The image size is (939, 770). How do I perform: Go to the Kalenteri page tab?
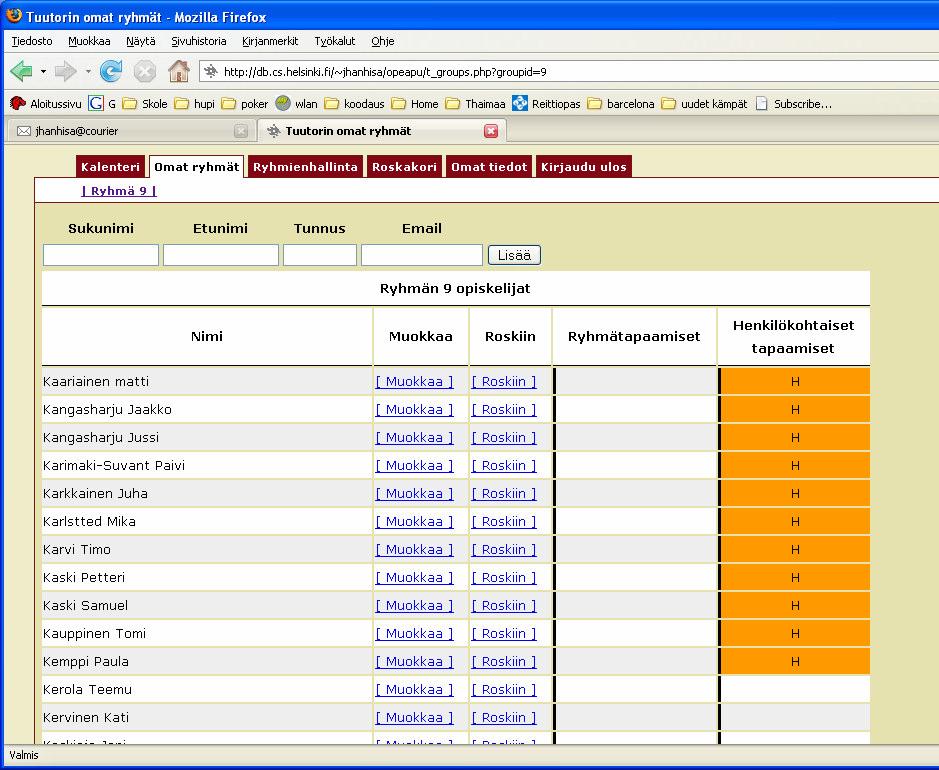[110, 166]
